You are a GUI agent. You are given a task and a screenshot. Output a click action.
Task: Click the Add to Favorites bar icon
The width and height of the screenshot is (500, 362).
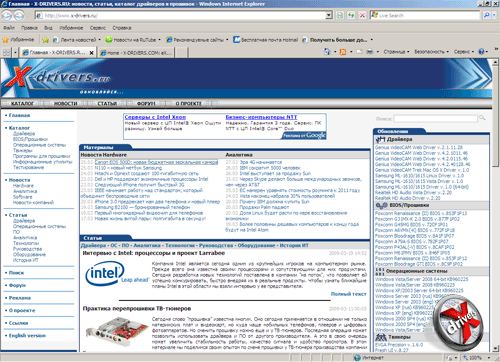click(x=45, y=40)
